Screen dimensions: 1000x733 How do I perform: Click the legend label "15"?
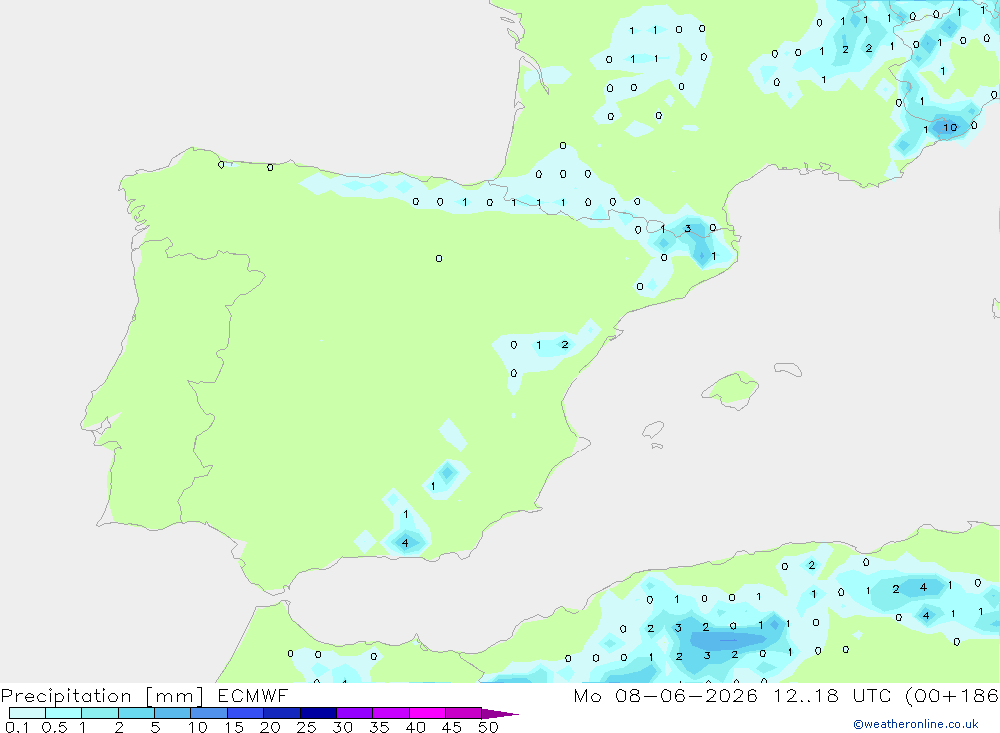coord(234,727)
